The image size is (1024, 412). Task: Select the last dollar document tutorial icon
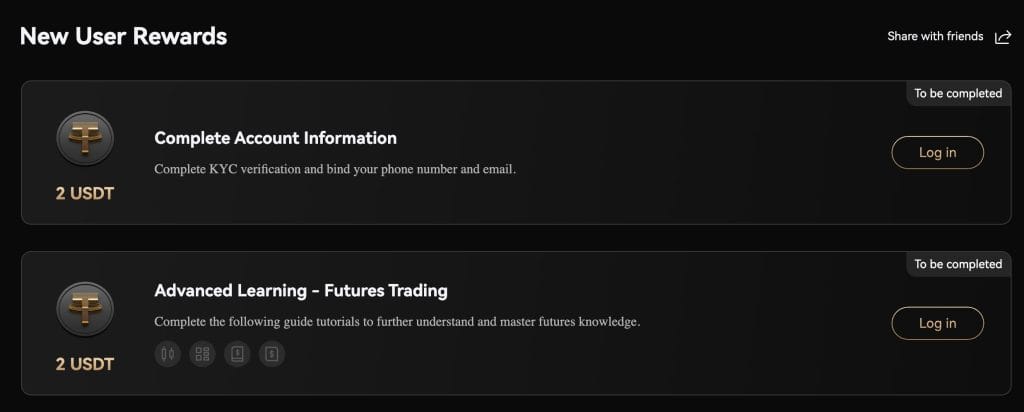click(x=272, y=354)
